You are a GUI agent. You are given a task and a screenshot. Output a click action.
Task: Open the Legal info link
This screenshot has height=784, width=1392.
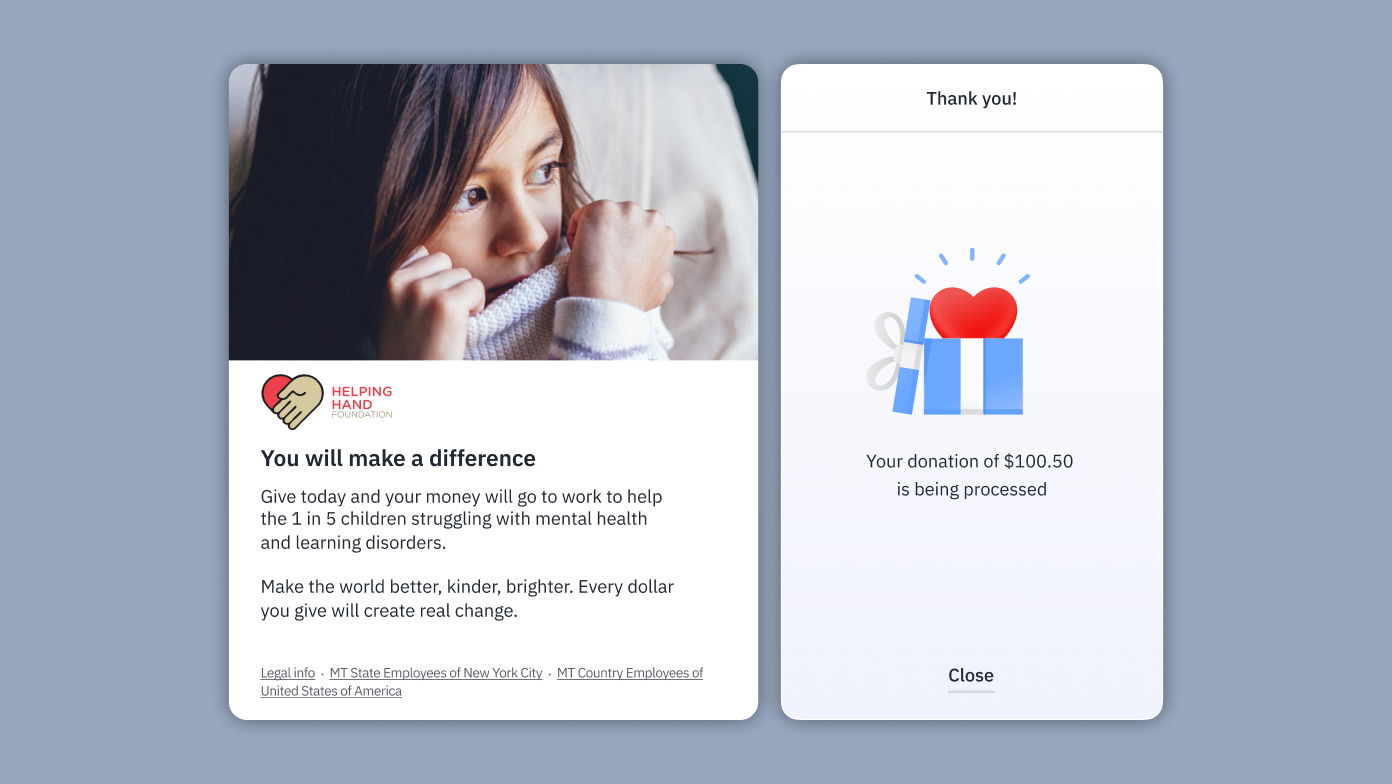click(288, 673)
